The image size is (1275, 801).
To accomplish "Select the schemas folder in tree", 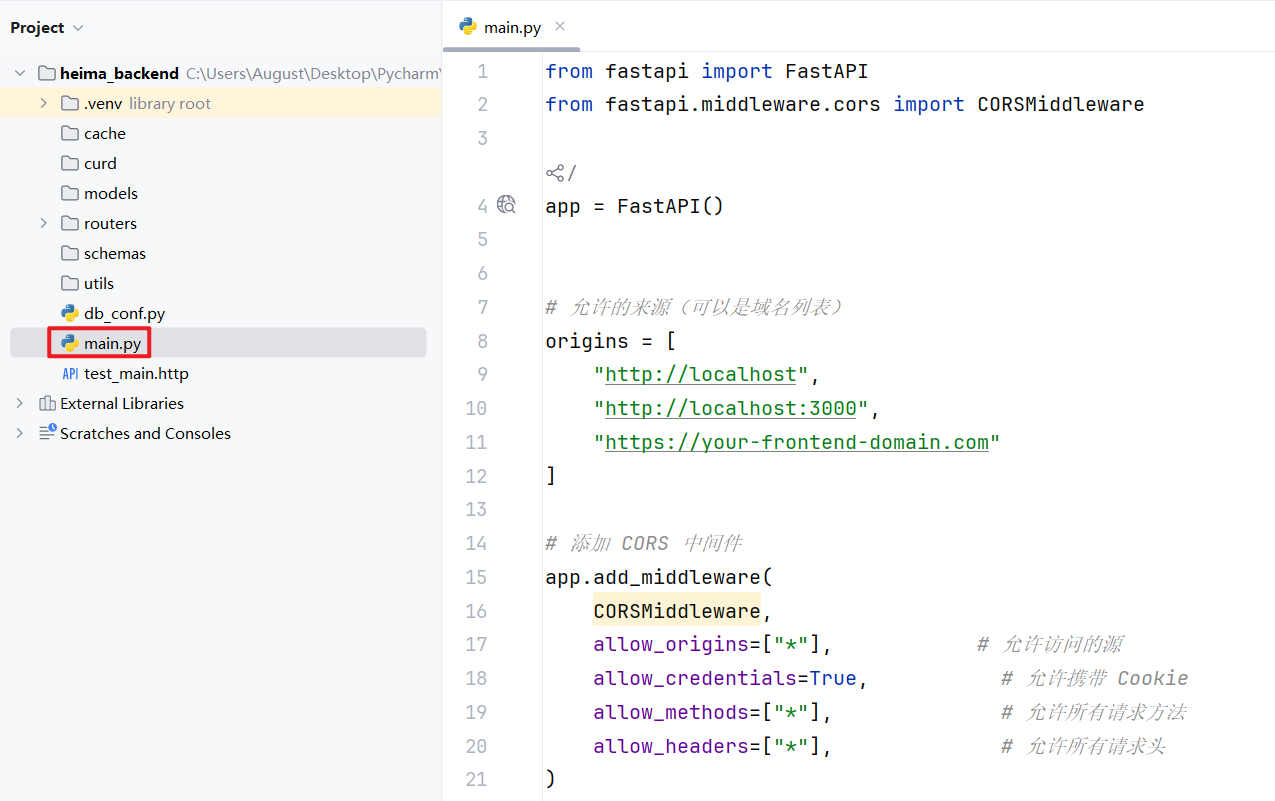I will coord(114,253).
